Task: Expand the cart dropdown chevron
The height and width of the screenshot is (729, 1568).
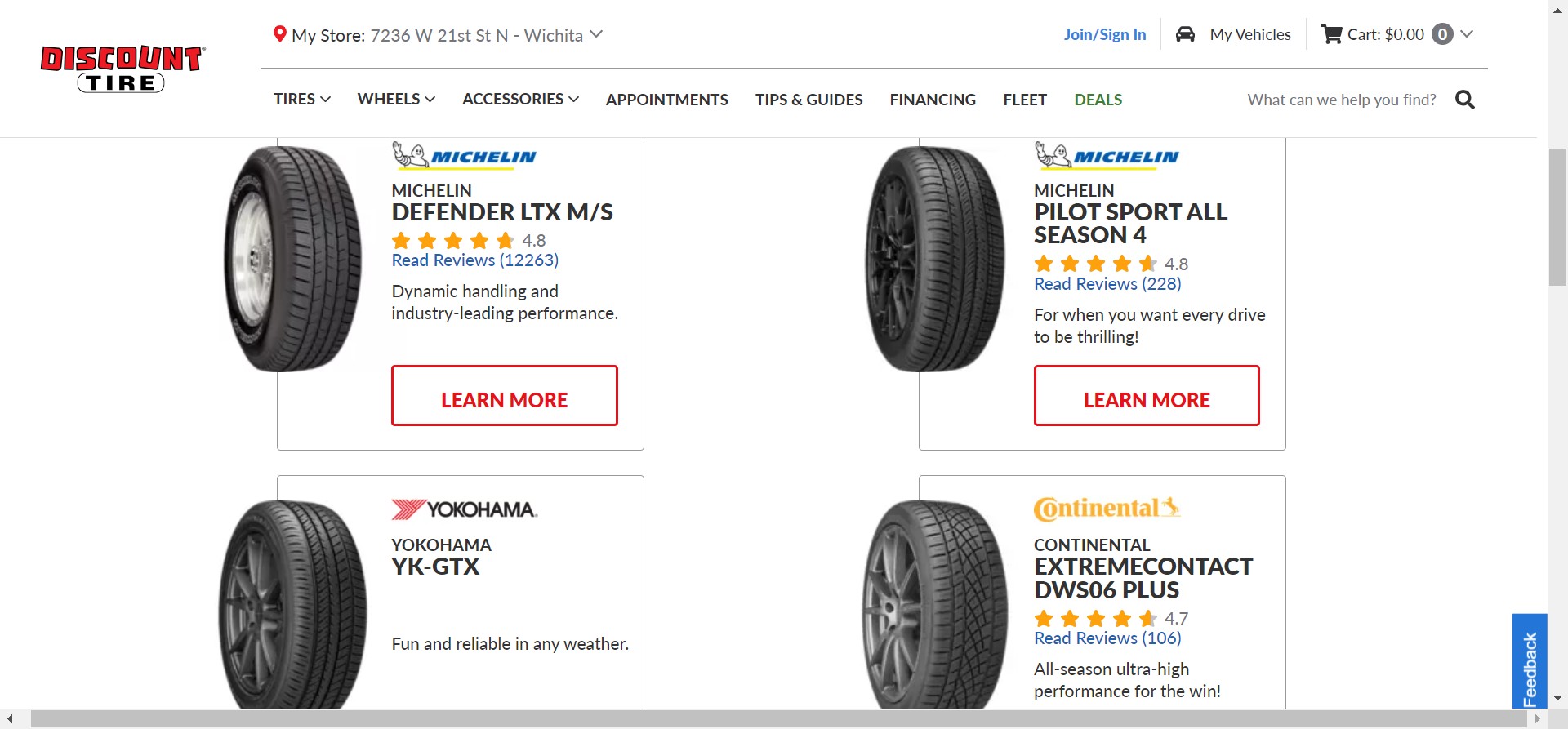Action: [1467, 34]
